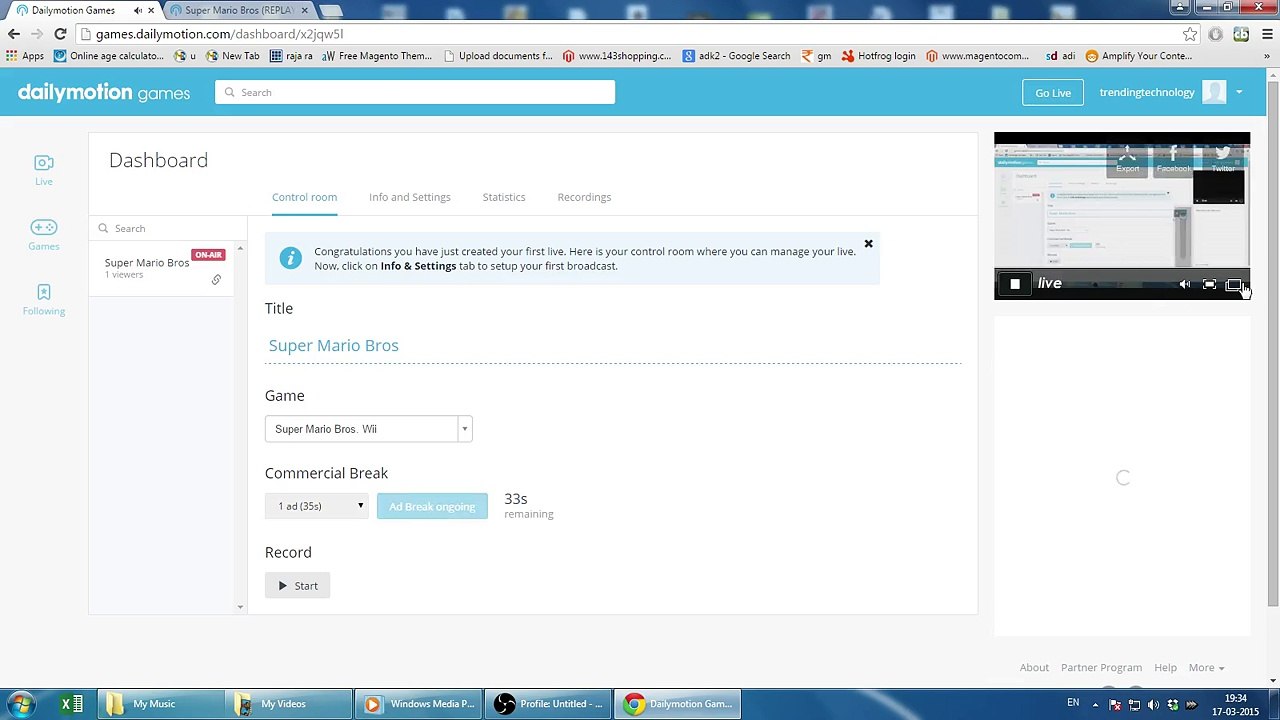Open the Partner Program footer link
This screenshot has height=720, width=1280.
coord(1101,668)
